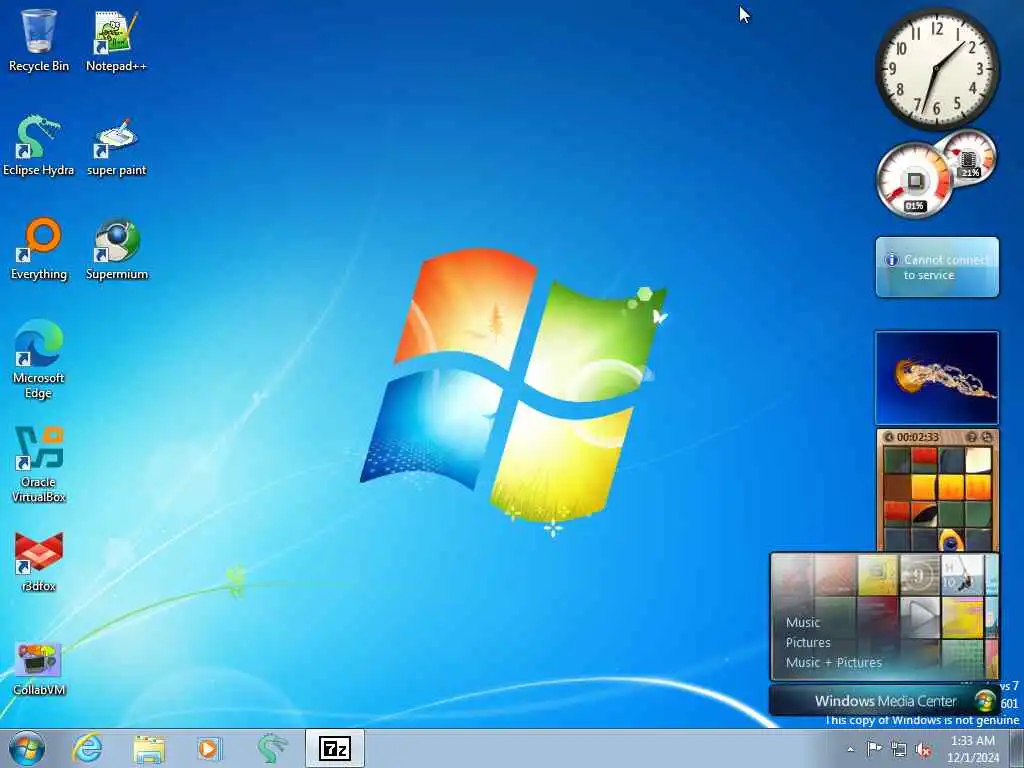The image size is (1024, 768).
Task: Click the Show Desktop strip at taskbar end
Action: [x=1017, y=748]
